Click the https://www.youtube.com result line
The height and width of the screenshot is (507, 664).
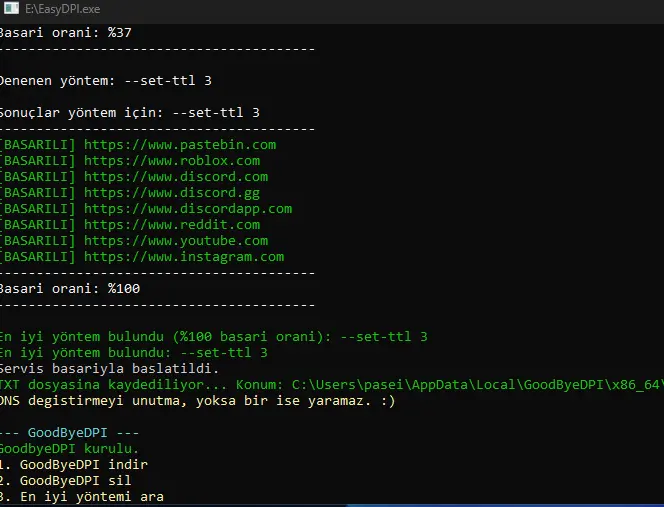[x=134, y=241]
